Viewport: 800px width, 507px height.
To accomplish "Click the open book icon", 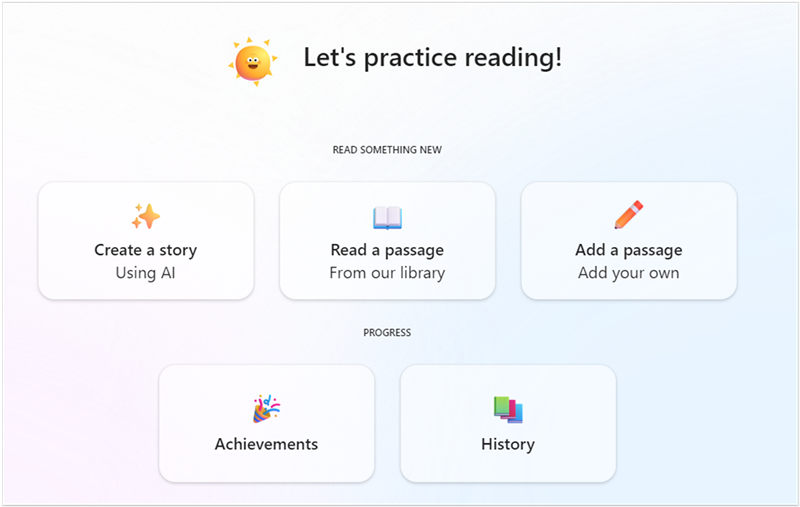I will click(x=387, y=217).
